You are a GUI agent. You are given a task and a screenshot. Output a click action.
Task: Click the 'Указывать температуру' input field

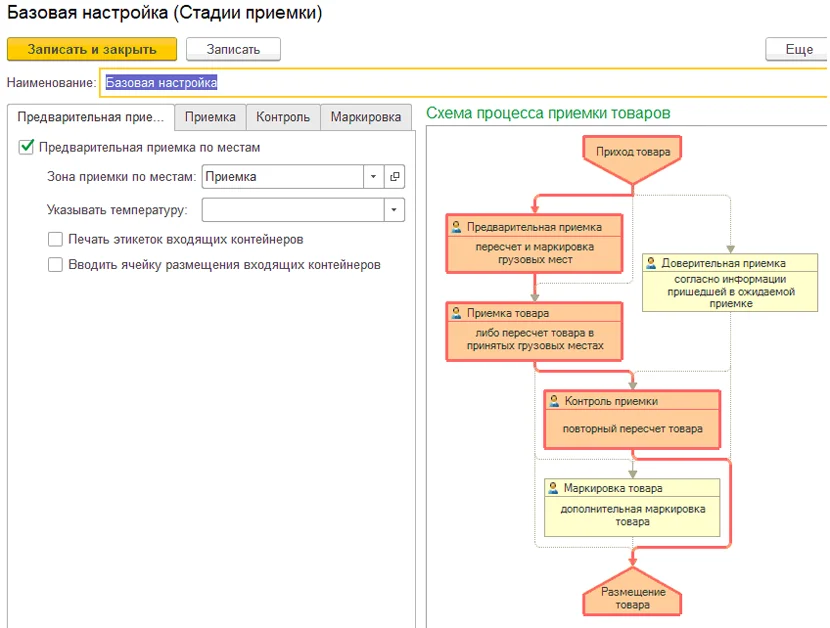point(293,210)
